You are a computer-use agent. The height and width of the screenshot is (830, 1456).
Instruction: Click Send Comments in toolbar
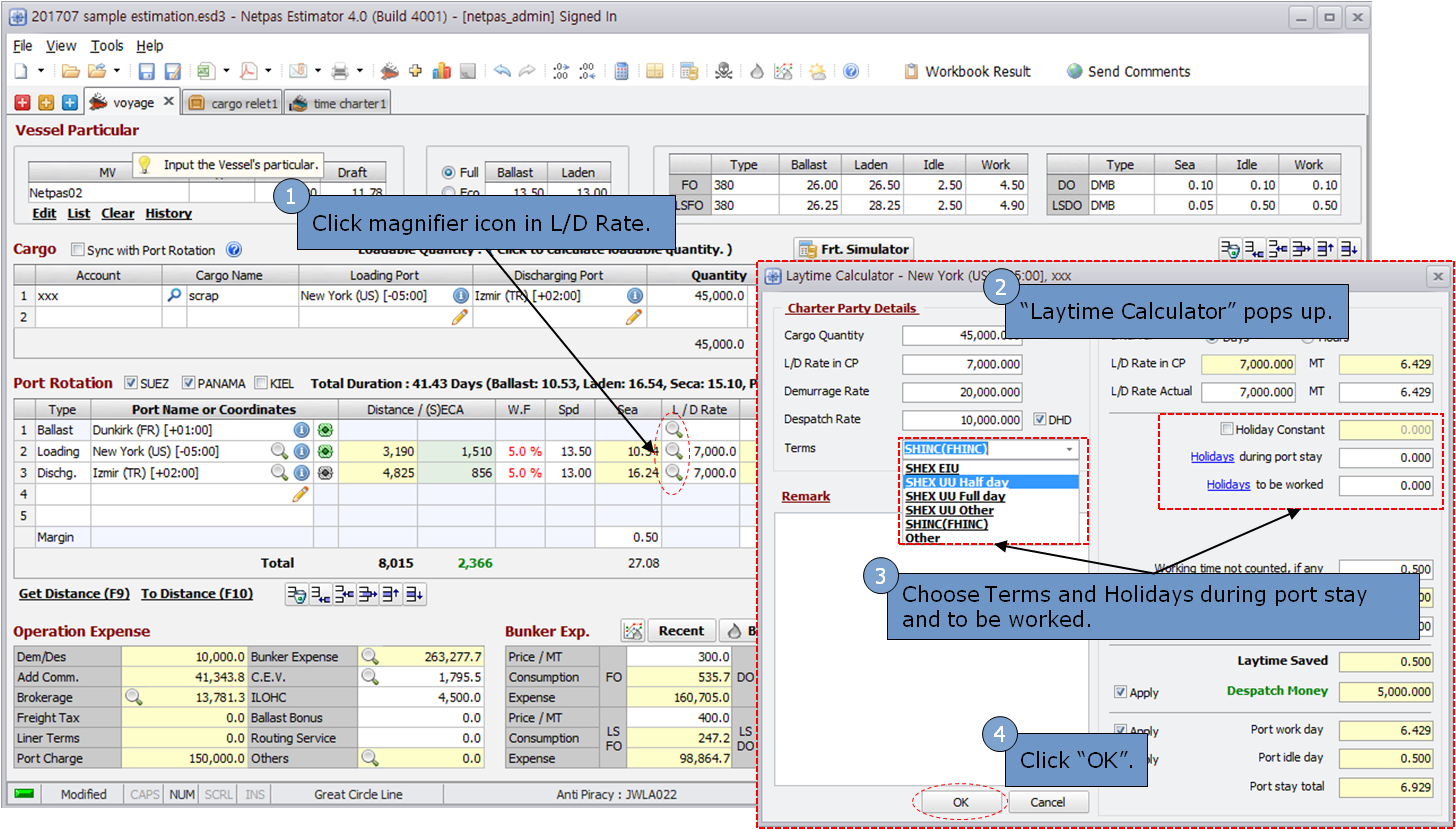tap(1128, 71)
